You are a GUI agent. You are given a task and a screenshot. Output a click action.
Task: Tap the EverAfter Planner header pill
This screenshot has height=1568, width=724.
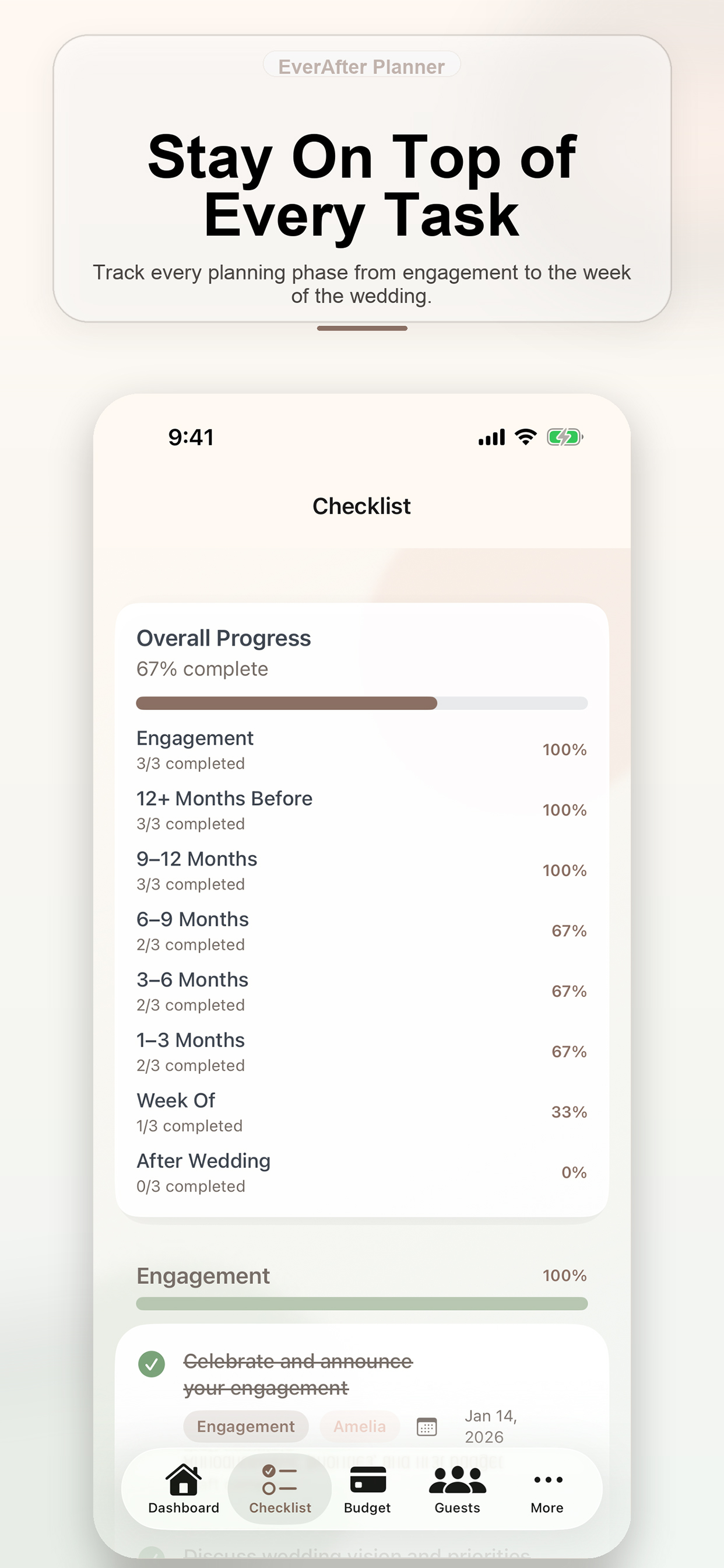[361, 66]
